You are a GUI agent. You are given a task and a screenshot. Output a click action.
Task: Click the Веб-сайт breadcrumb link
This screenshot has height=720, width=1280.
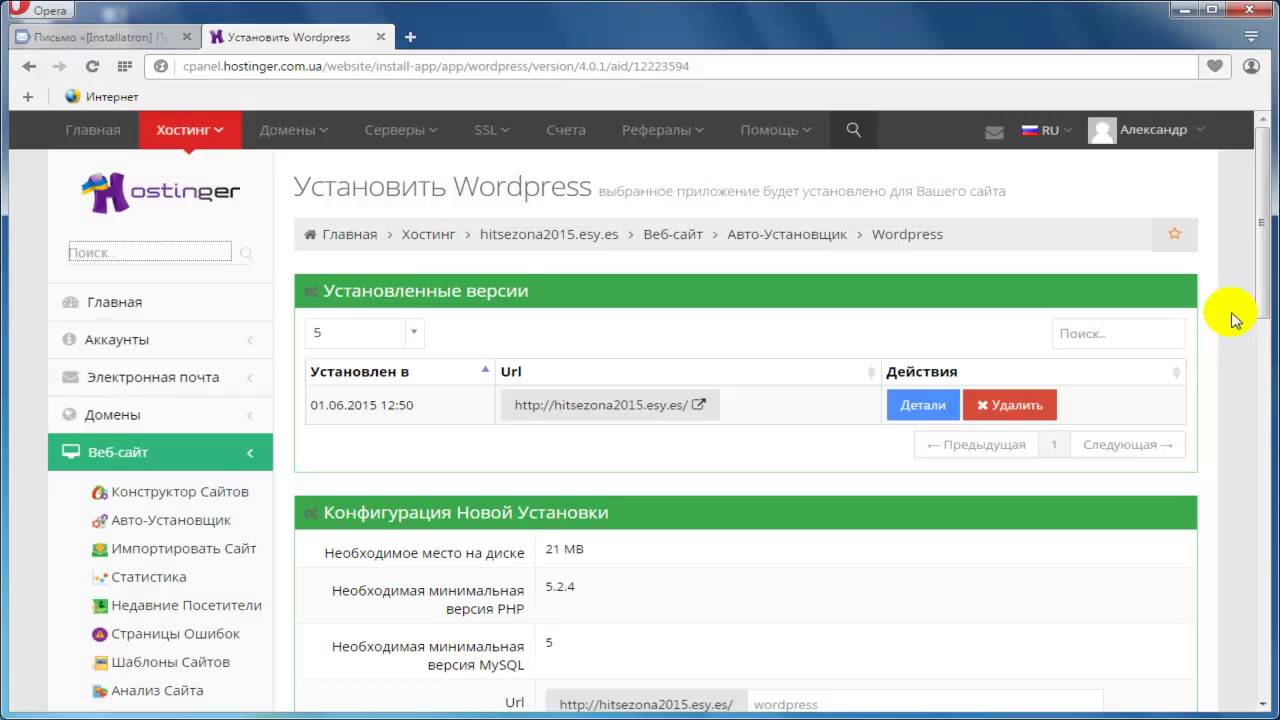click(x=673, y=234)
